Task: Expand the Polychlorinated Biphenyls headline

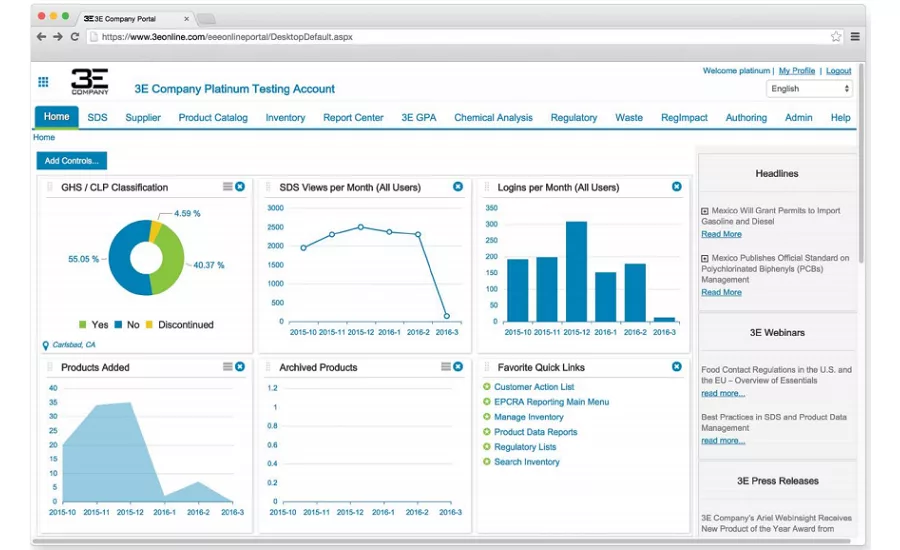Action: 705,259
